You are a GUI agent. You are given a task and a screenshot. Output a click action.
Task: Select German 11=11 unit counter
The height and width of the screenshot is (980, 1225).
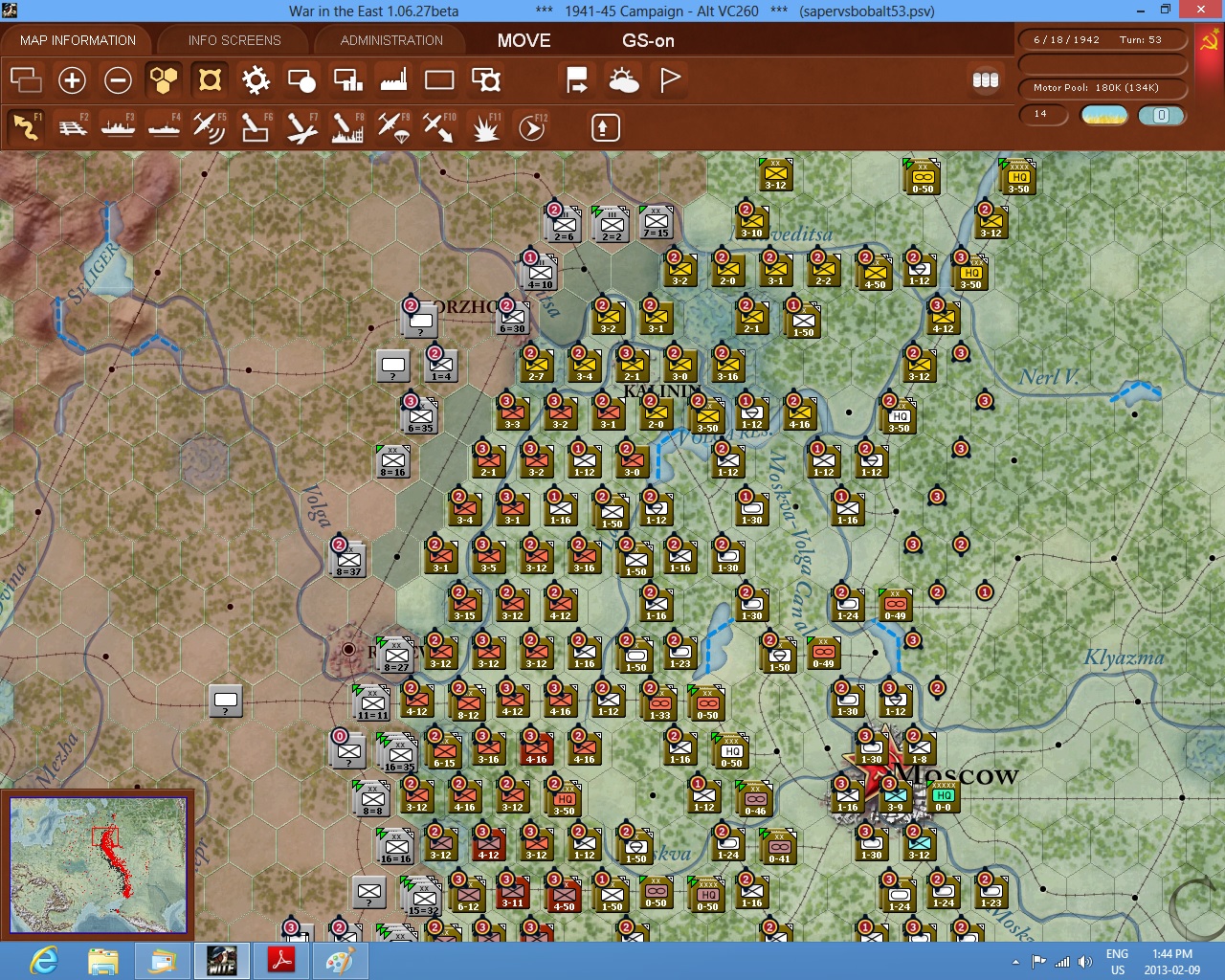click(x=372, y=703)
